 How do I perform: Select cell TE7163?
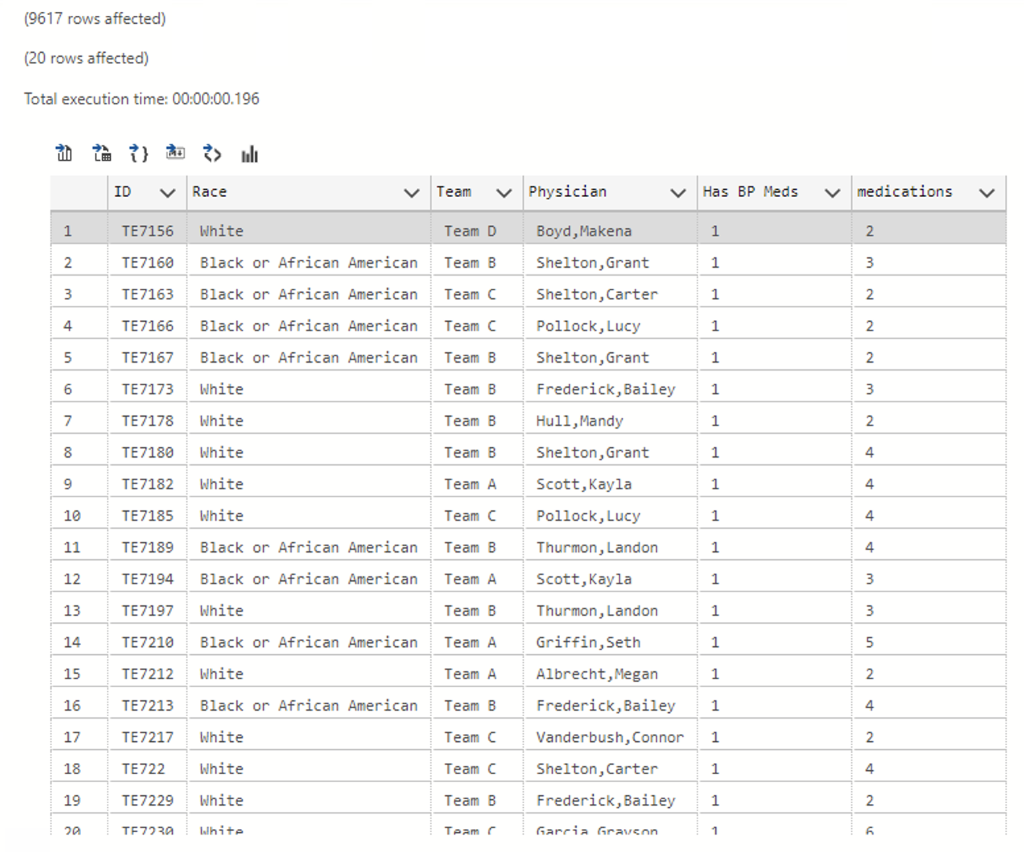pyautogui.click(x=148, y=294)
